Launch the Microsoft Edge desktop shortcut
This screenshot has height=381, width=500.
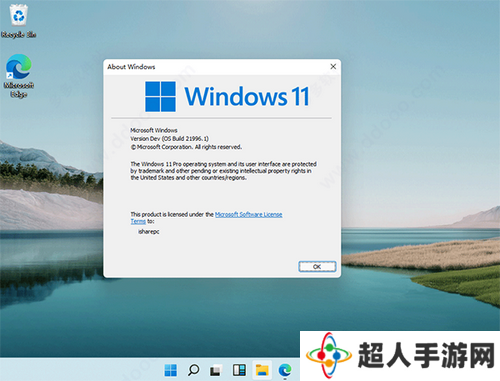tap(19, 76)
